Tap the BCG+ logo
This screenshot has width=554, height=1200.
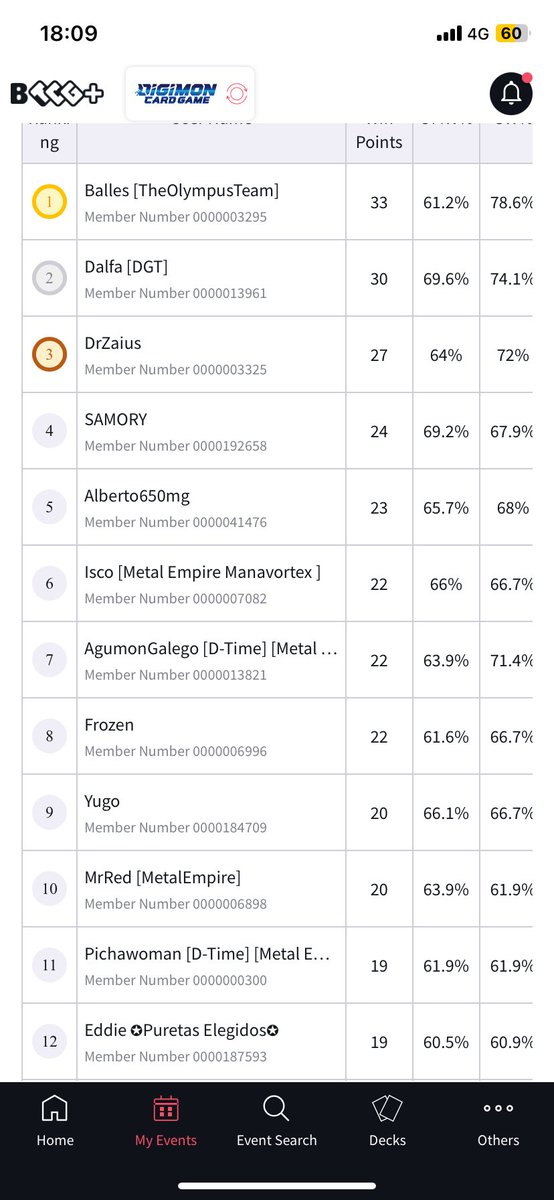[x=58, y=94]
